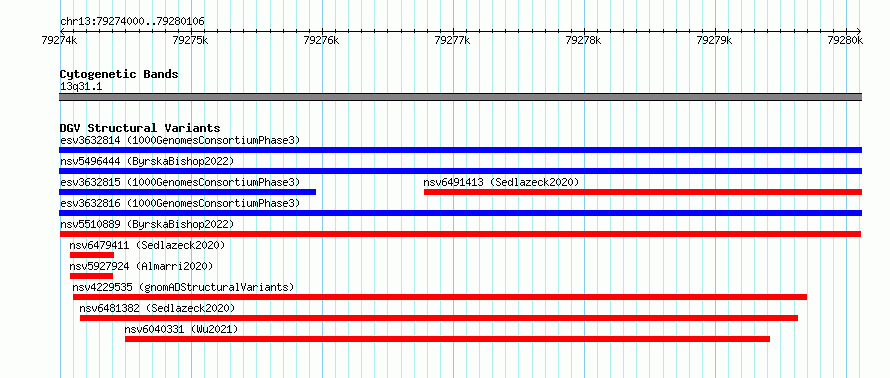Click the 79279k ruler tick label
The width and height of the screenshot is (890, 378).
tap(714, 40)
